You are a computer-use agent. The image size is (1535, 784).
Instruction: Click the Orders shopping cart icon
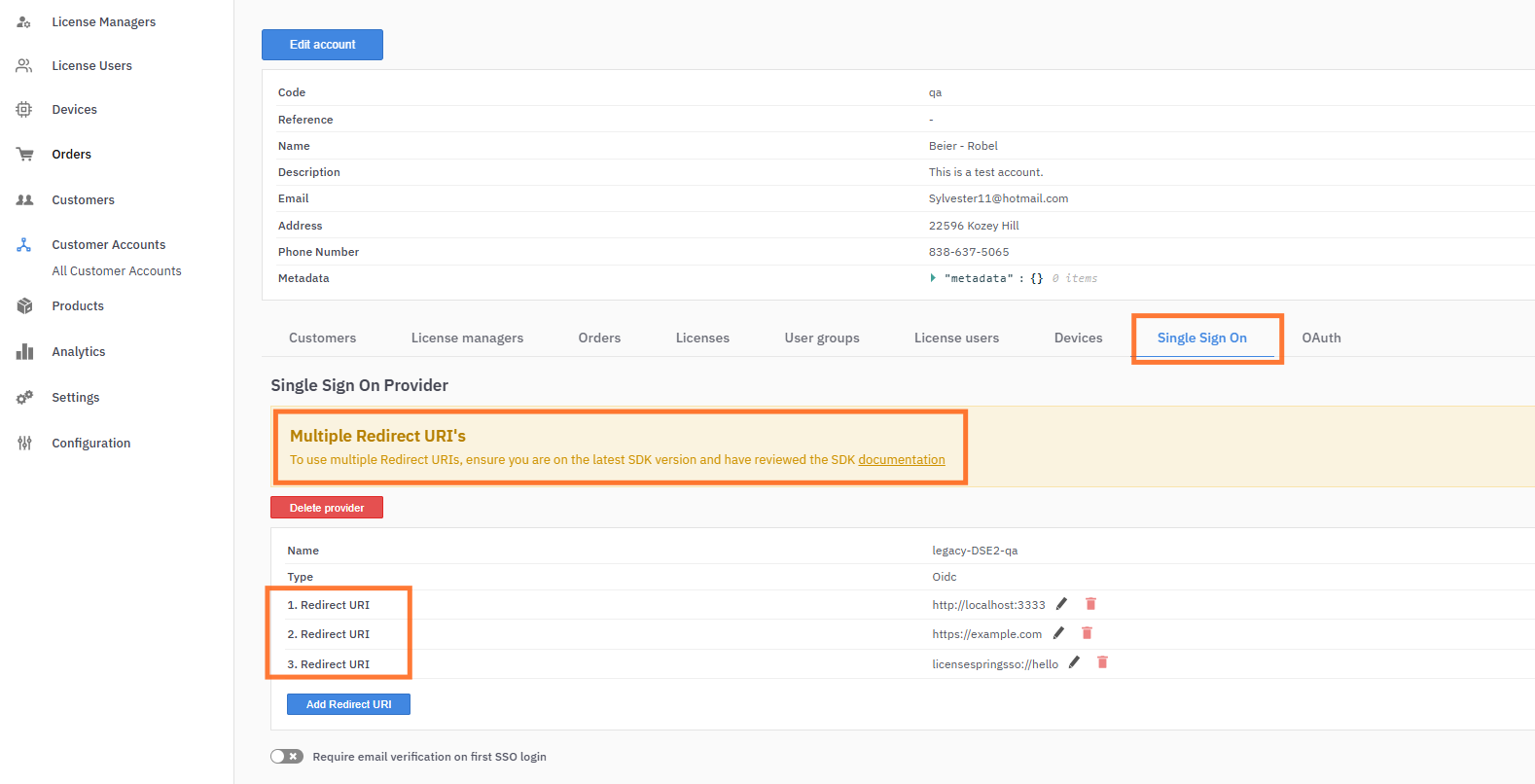coord(24,155)
